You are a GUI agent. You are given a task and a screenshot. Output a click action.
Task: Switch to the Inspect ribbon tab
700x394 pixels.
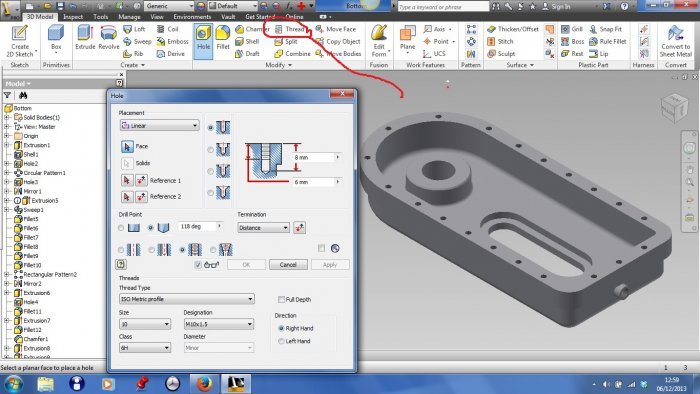(x=73, y=17)
